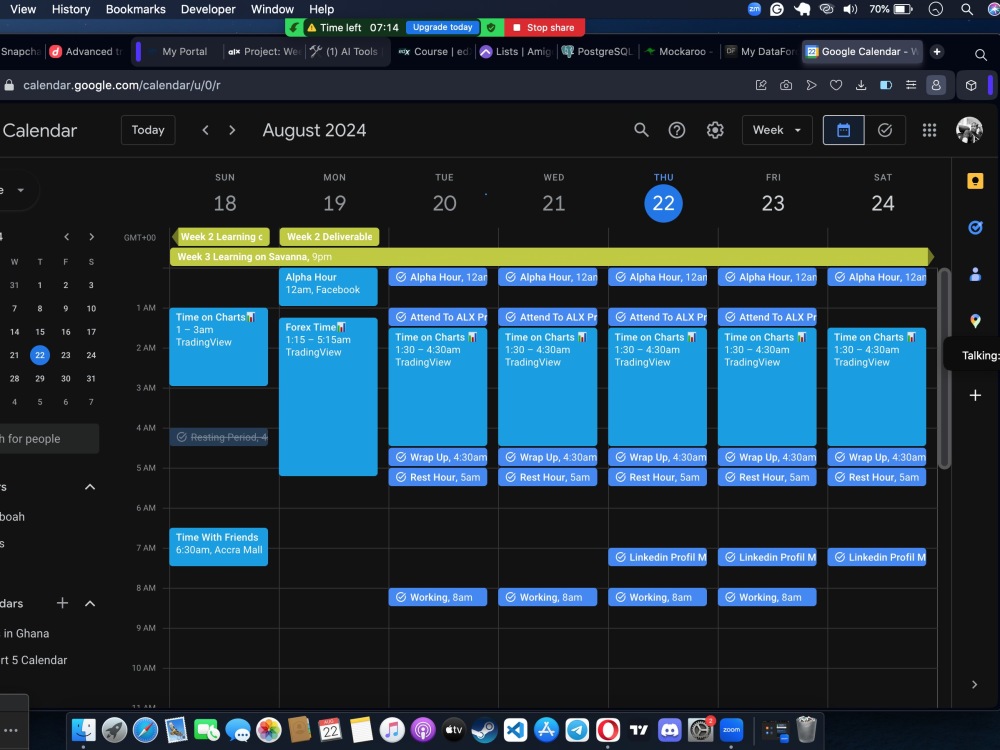Mark Saturday Alpha Hour task complete
1000x750 pixels.
click(839, 277)
